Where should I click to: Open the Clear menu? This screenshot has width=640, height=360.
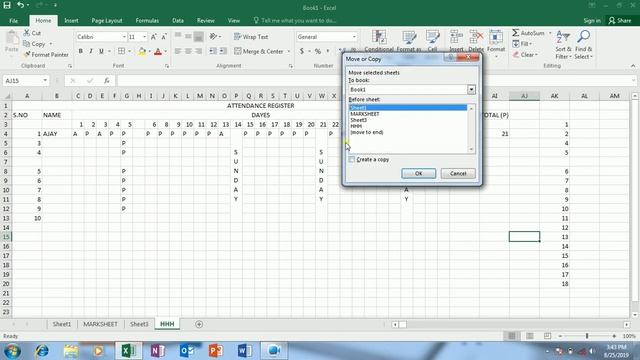tap(525, 54)
